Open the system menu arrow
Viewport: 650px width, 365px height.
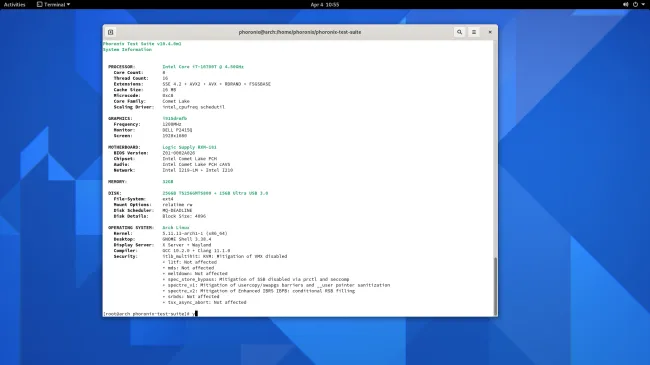643,5
